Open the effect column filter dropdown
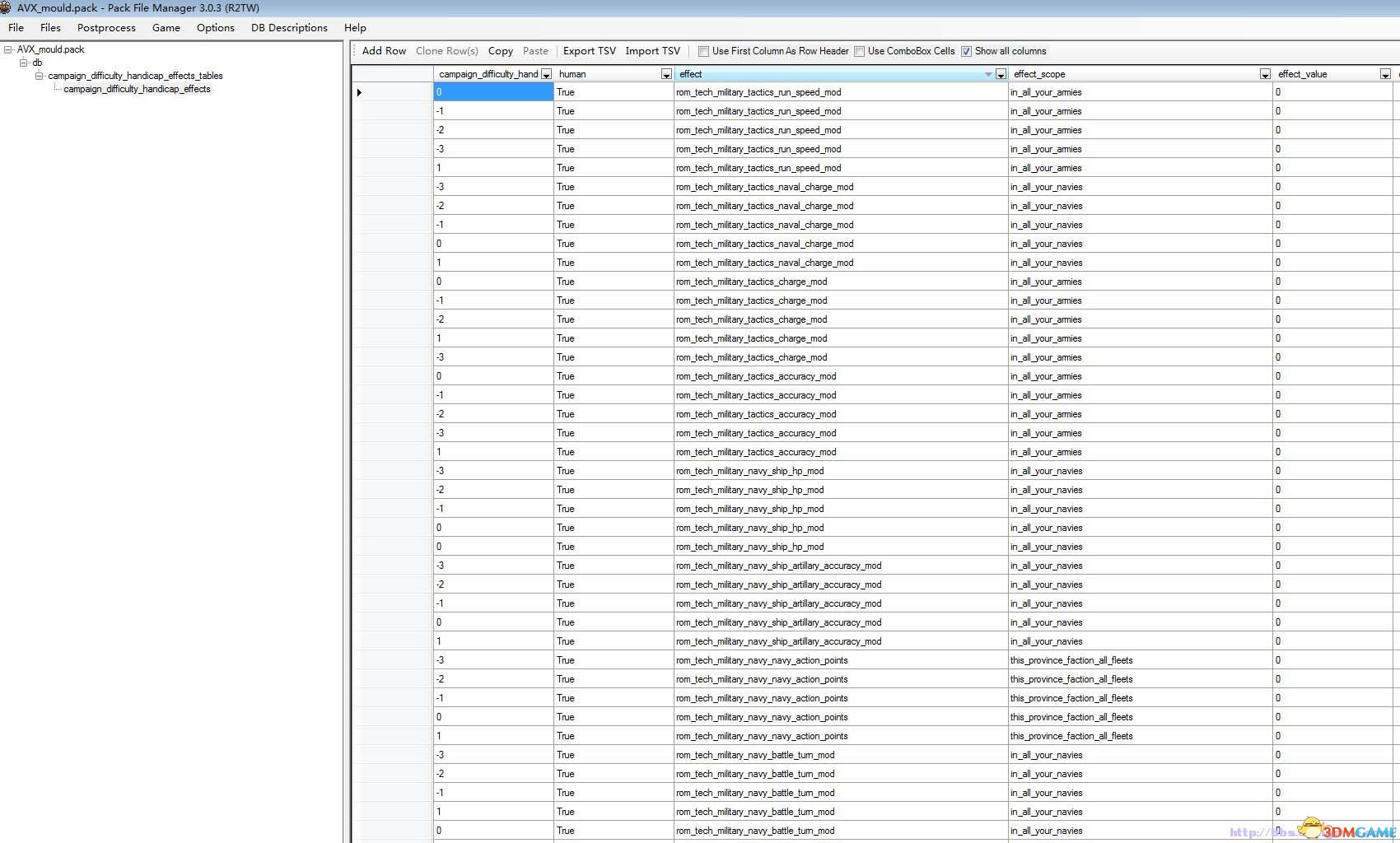1400x843 pixels. (1001, 74)
